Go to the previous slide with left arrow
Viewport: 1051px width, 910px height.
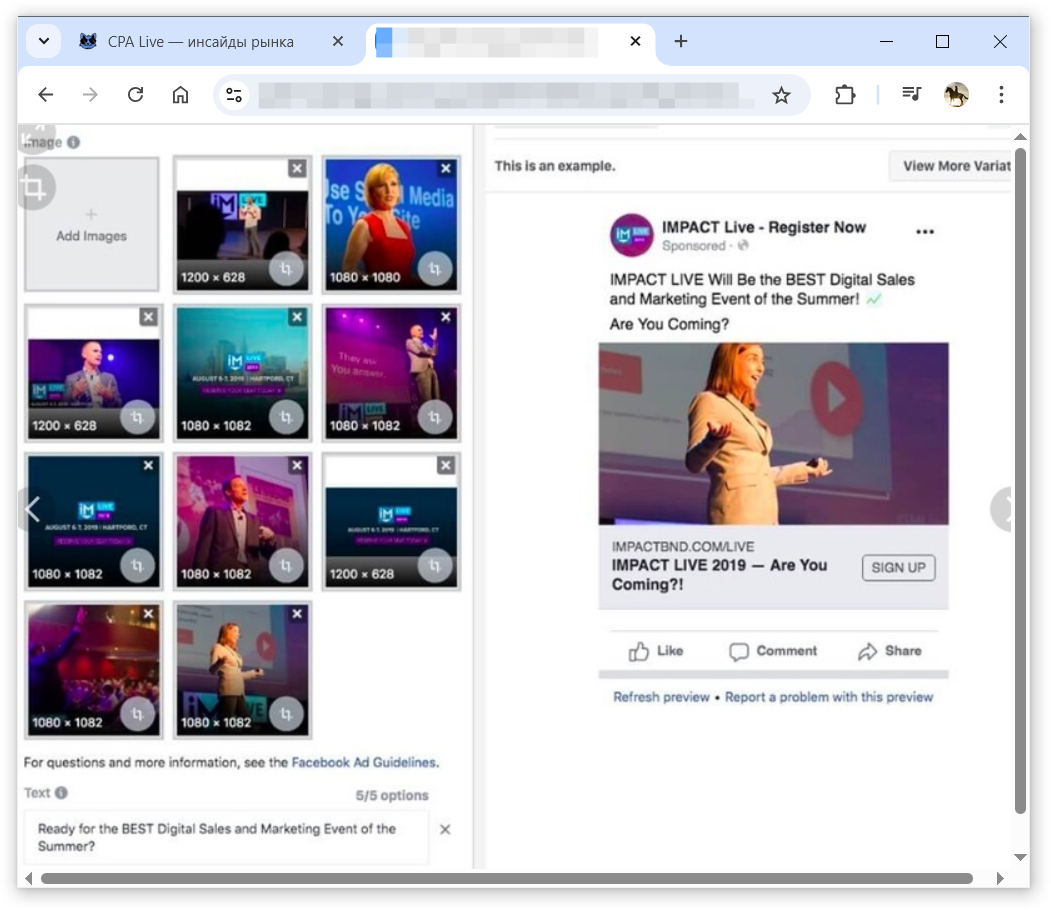32,510
